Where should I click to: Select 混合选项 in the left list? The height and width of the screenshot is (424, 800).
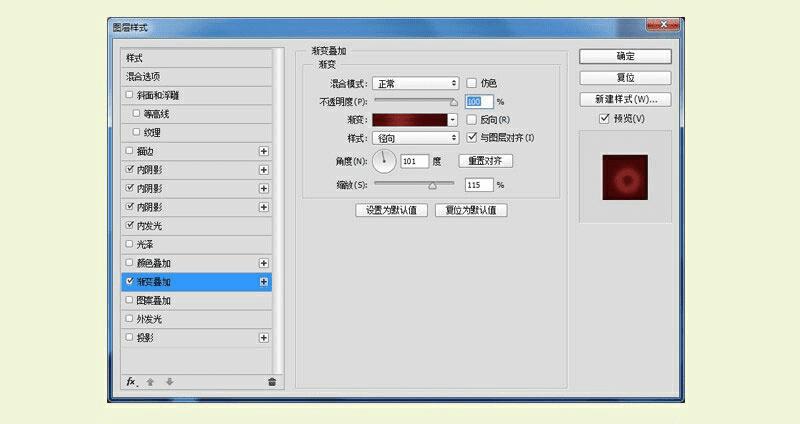click(x=196, y=77)
